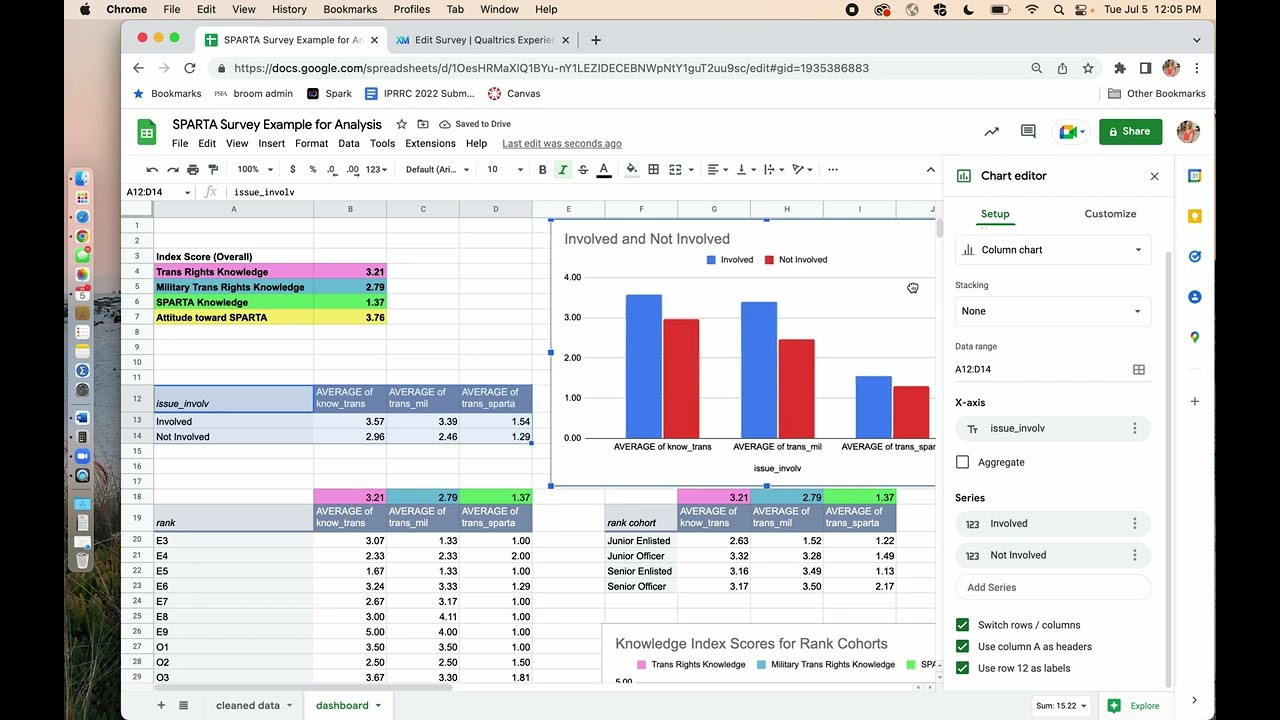
Task: Select the Paint format tool
Action: tap(213, 170)
